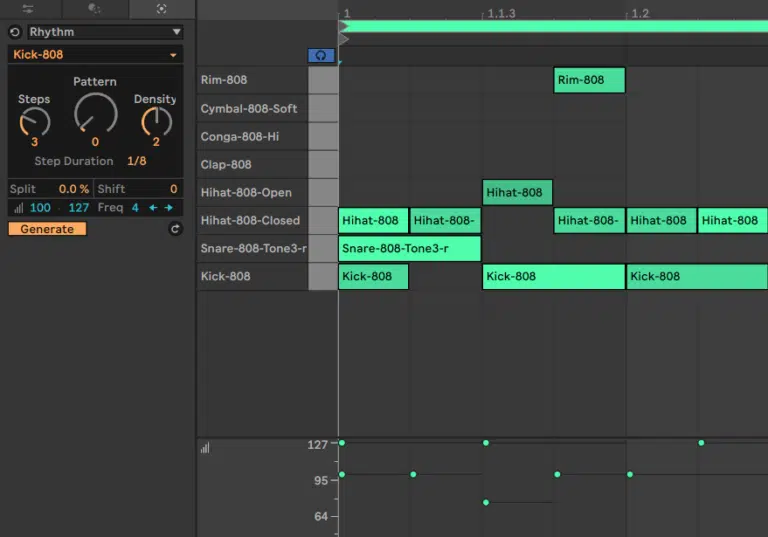Click the maximum velocity value 127
The image size is (768, 537).
coord(78,208)
